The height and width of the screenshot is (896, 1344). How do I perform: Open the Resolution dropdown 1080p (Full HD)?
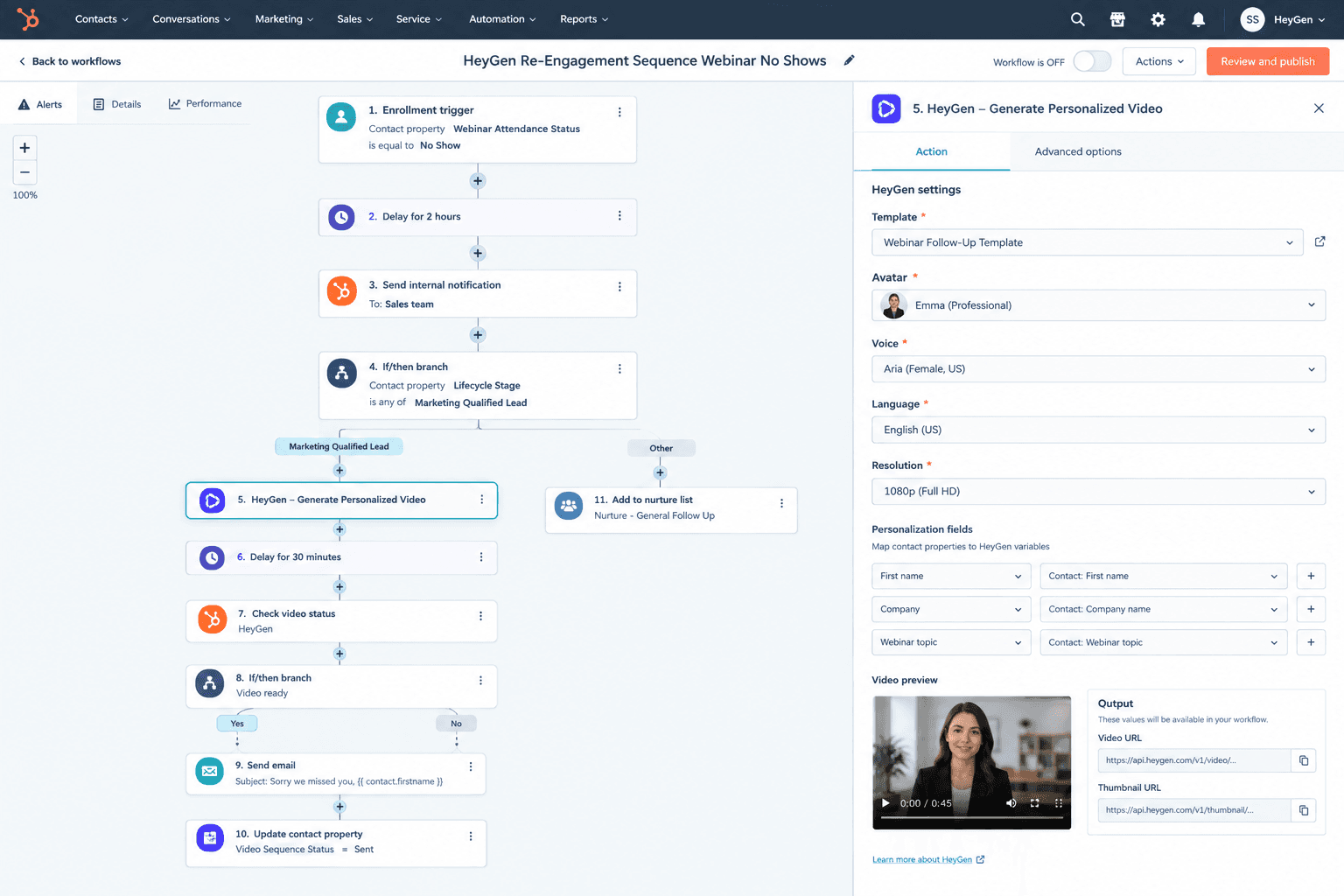point(1099,492)
